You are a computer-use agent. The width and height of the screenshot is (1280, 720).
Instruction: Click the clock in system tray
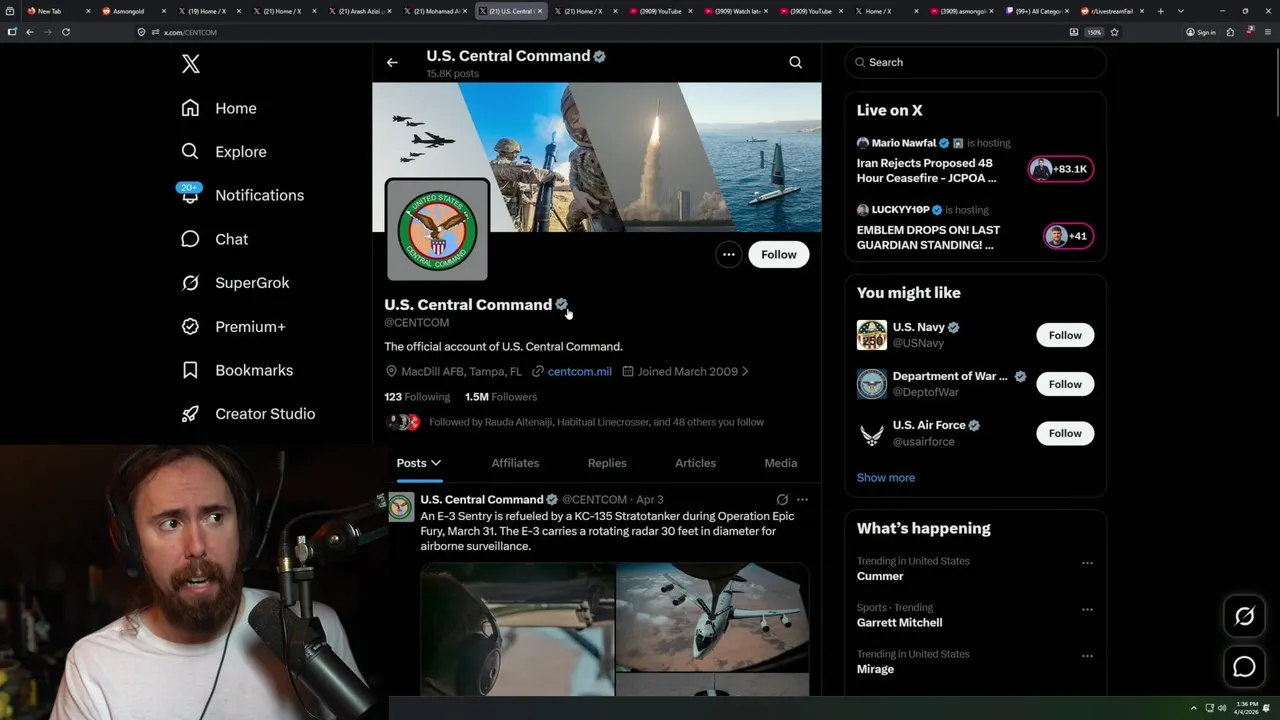coord(1247,708)
